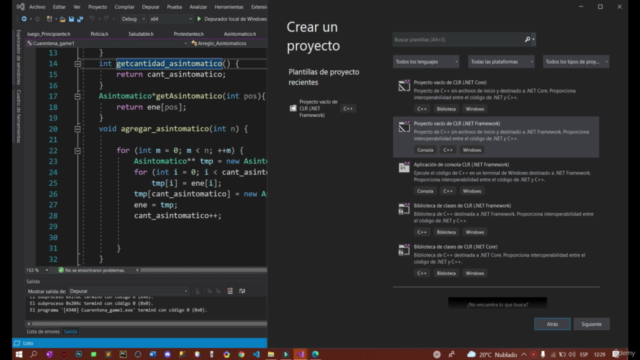Open Word from taskbar
The width and height of the screenshot is (640, 360).
coord(153,354)
